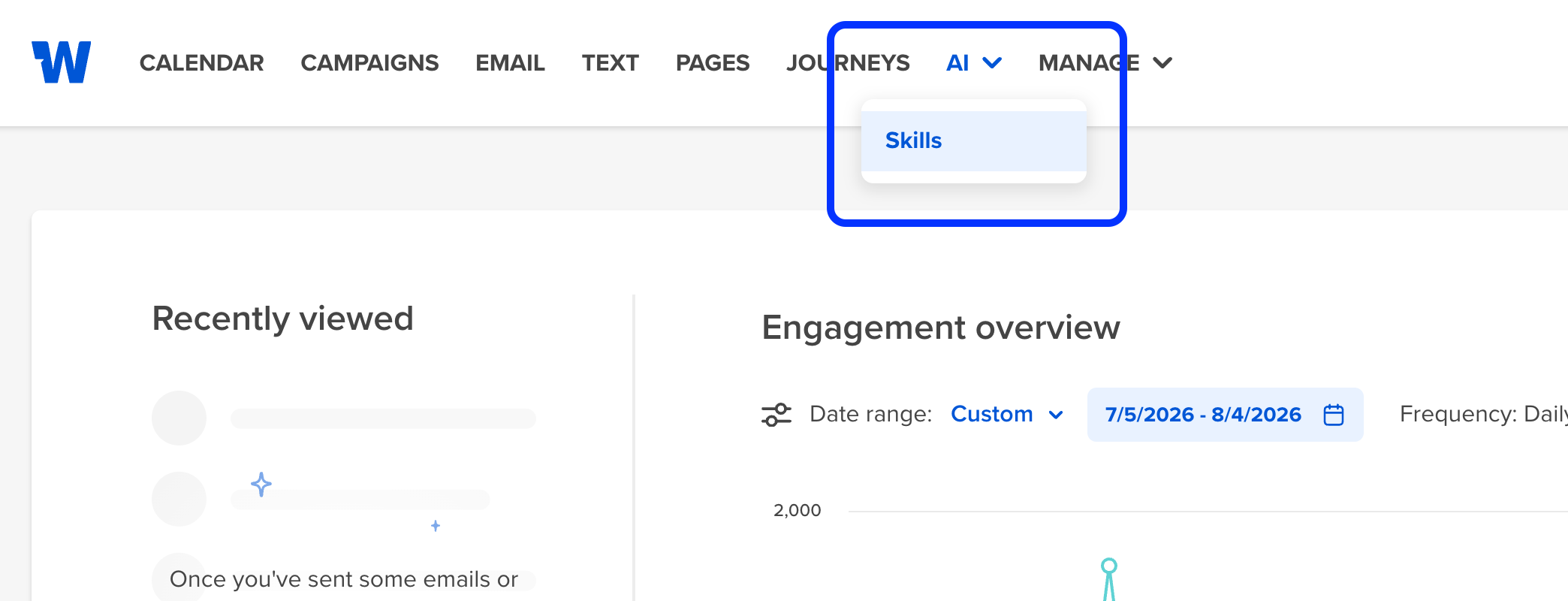Open the CALENDAR nav item
This screenshot has height=601, width=1568.
[x=202, y=63]
